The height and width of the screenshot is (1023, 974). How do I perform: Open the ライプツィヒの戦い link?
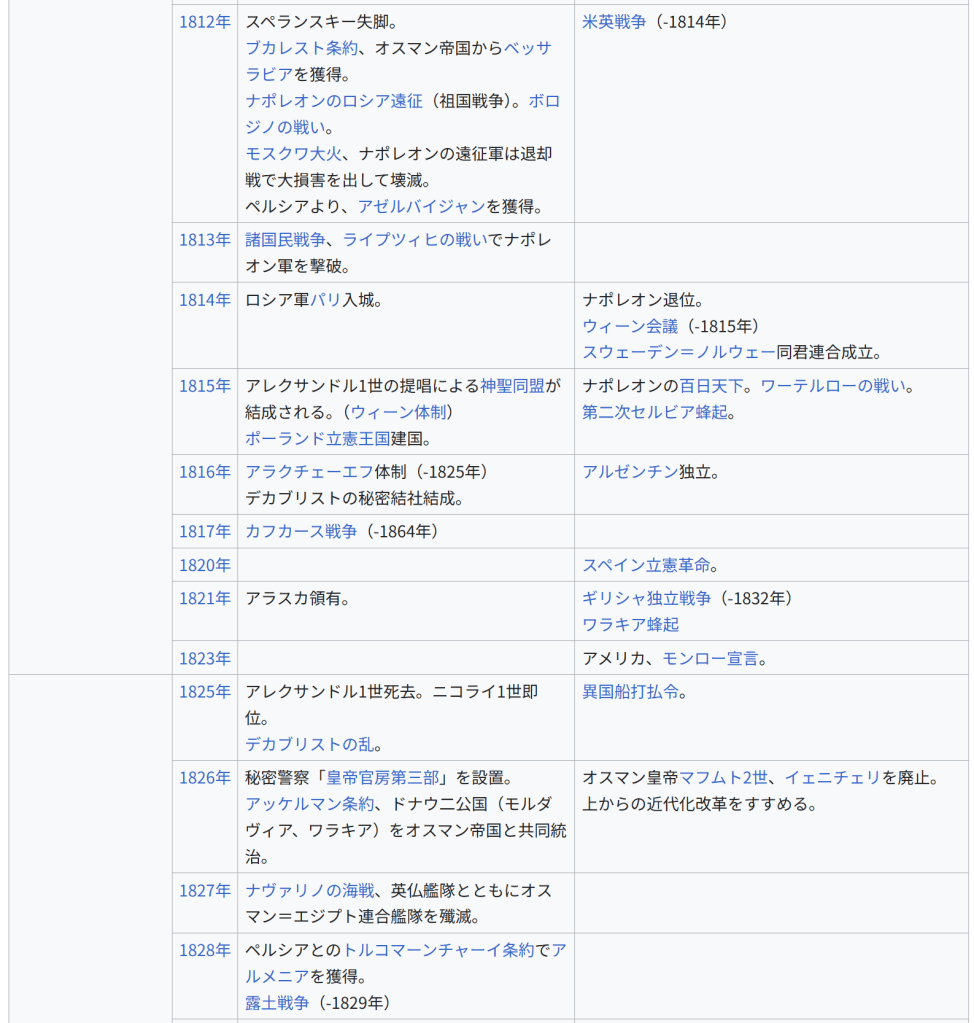tap(415, 240)
